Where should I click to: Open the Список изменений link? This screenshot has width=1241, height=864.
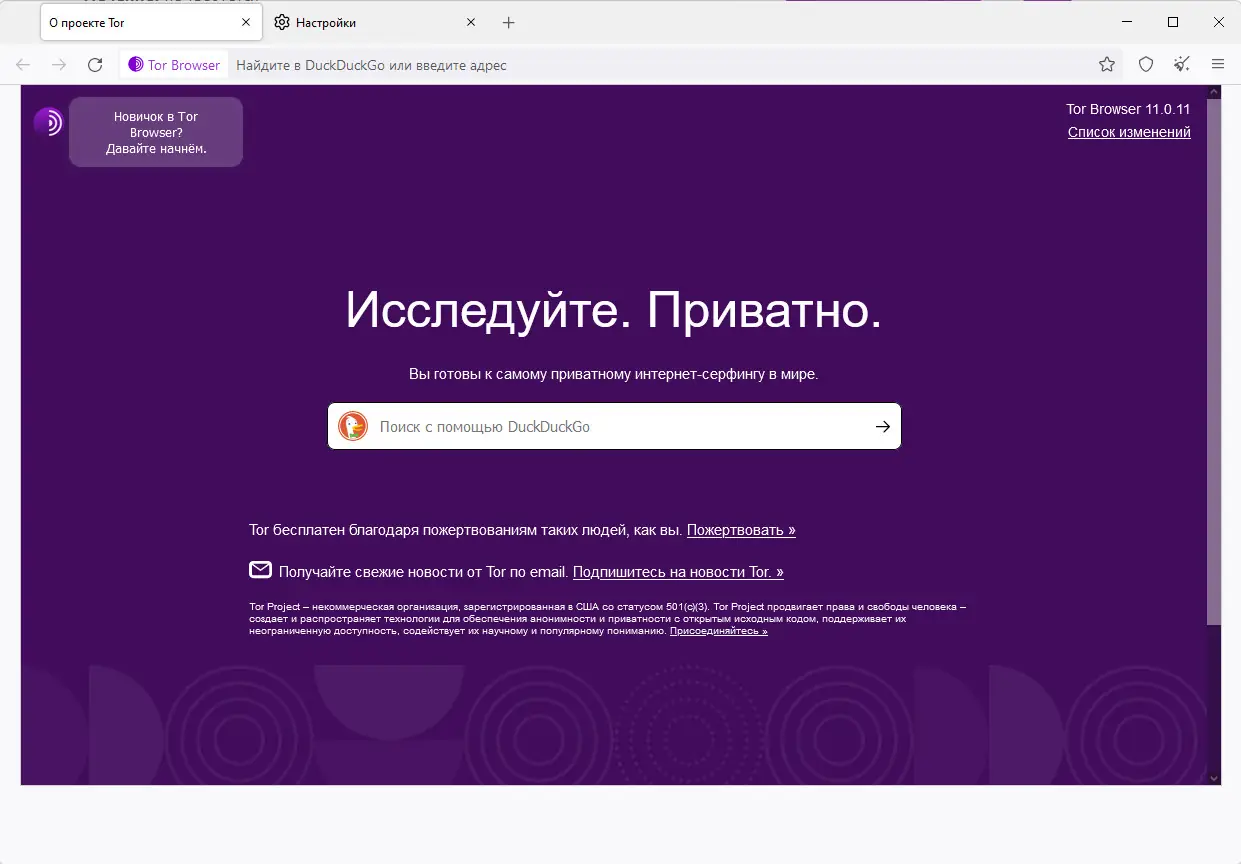(1128, 131)
